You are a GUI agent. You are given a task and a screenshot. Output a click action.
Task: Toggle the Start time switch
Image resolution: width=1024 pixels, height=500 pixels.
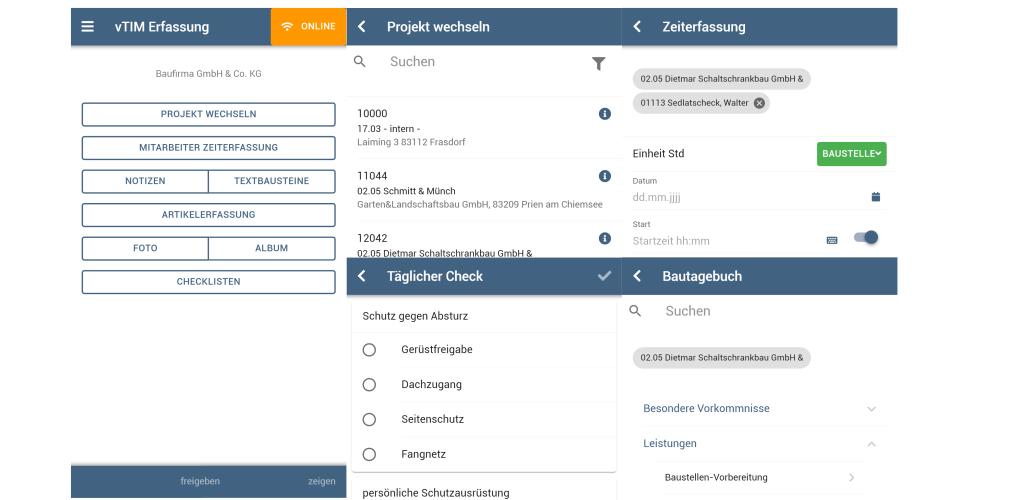click(x=866, y=238)
